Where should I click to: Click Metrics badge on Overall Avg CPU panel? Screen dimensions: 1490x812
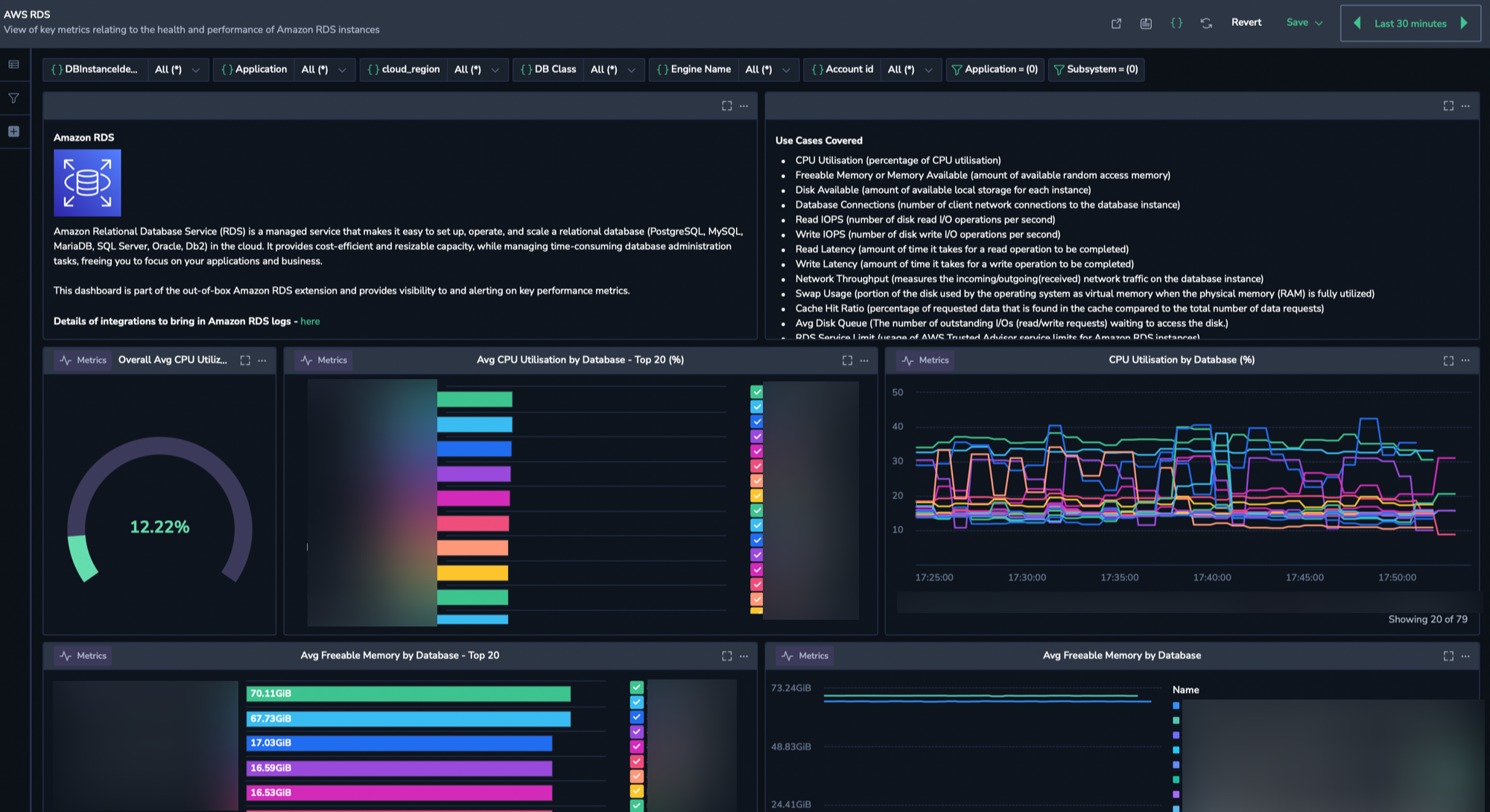coord(83,360)
